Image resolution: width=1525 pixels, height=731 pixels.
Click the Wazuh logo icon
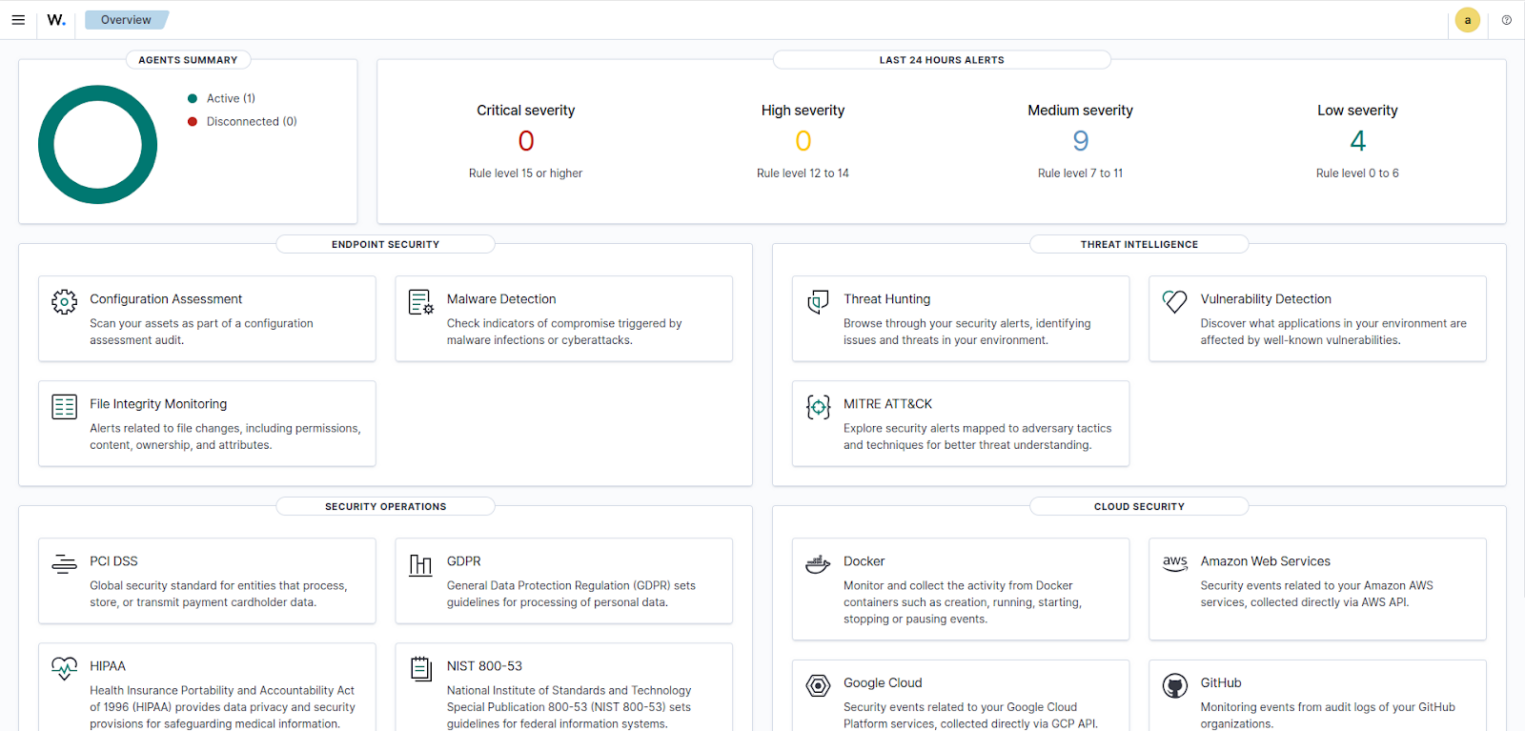56,20
